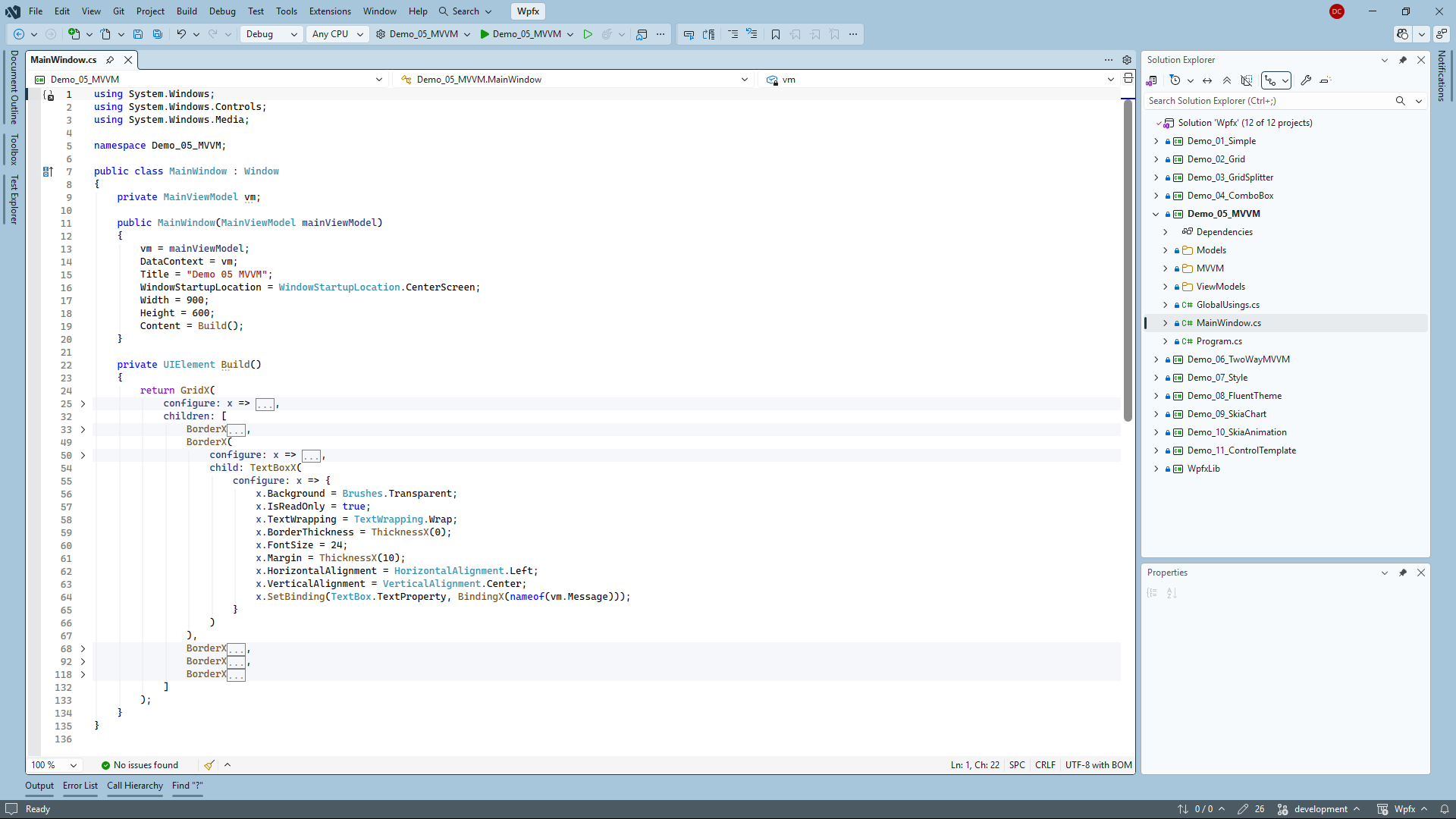The width and height of the screenshot is (1456, 819).
Task: Open editor settings gear above the code
Action: pyautogui.click(x=1127, y=60)
